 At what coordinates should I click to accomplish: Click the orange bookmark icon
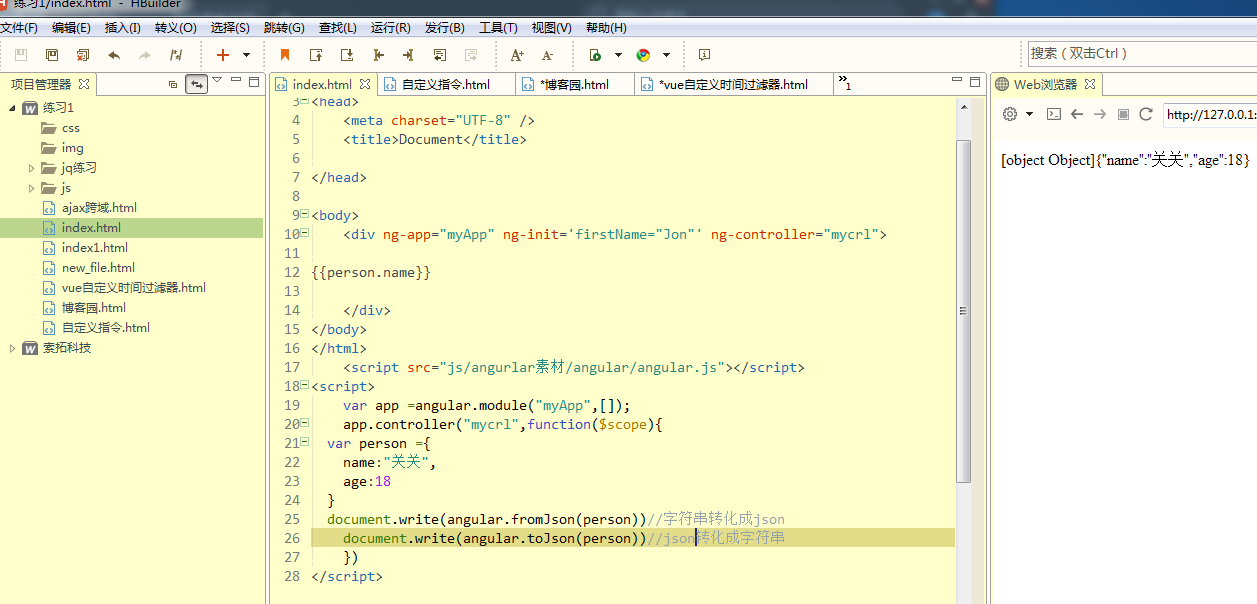pyautogui.click(x=285, y=55)
